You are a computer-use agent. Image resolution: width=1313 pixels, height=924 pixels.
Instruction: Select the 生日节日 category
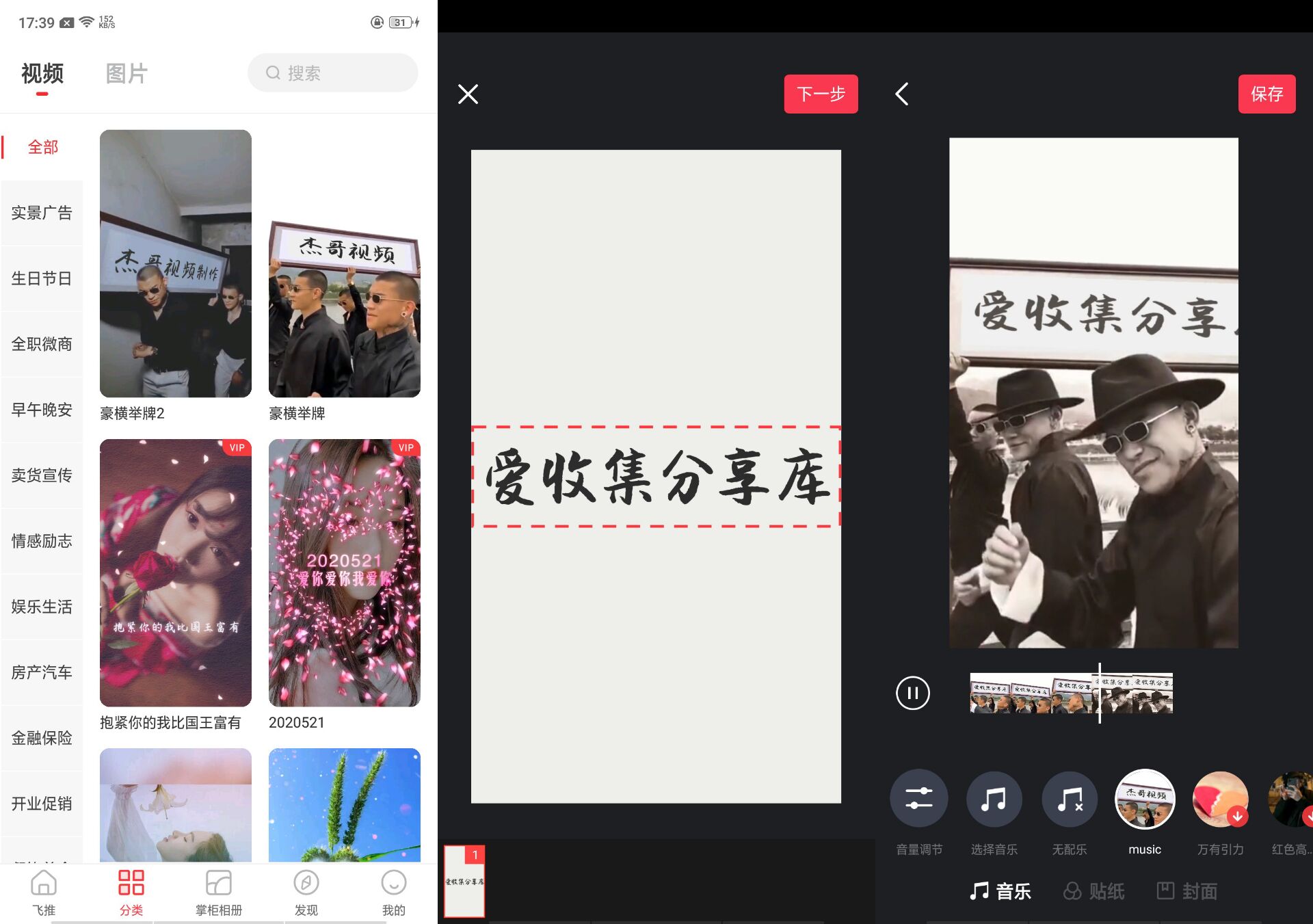click(x=42, y=278)
